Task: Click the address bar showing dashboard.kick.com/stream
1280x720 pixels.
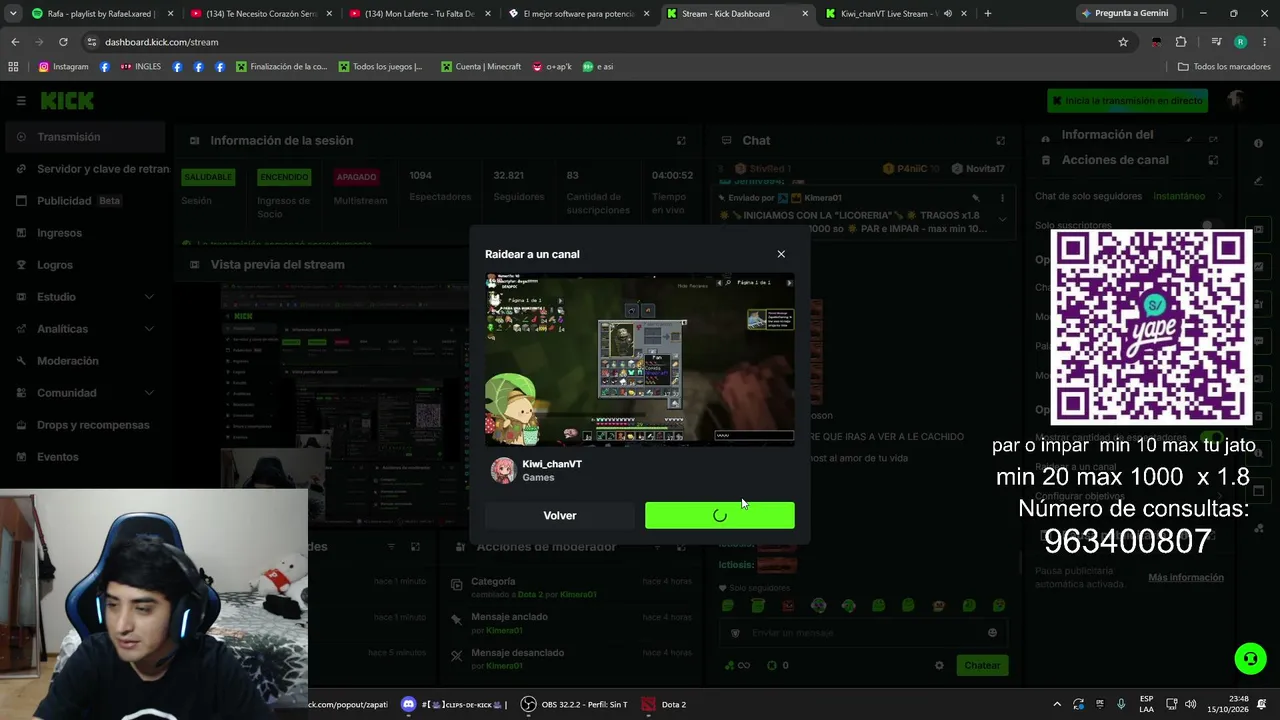Action: point(600,42)
